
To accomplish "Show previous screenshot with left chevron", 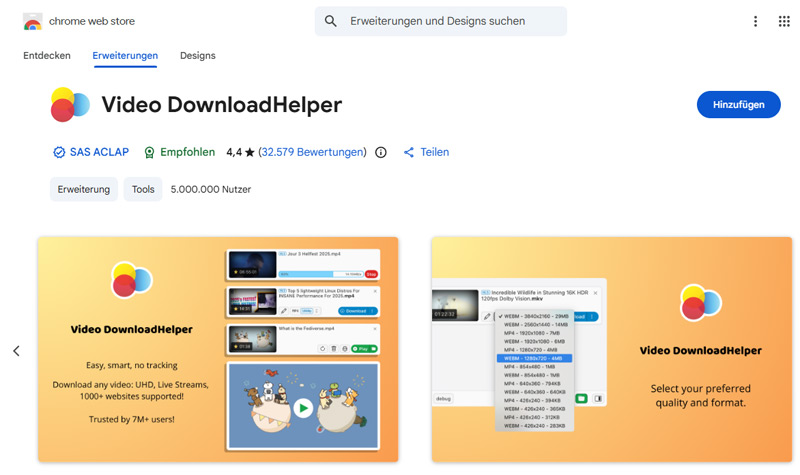I will click(16, 351).
